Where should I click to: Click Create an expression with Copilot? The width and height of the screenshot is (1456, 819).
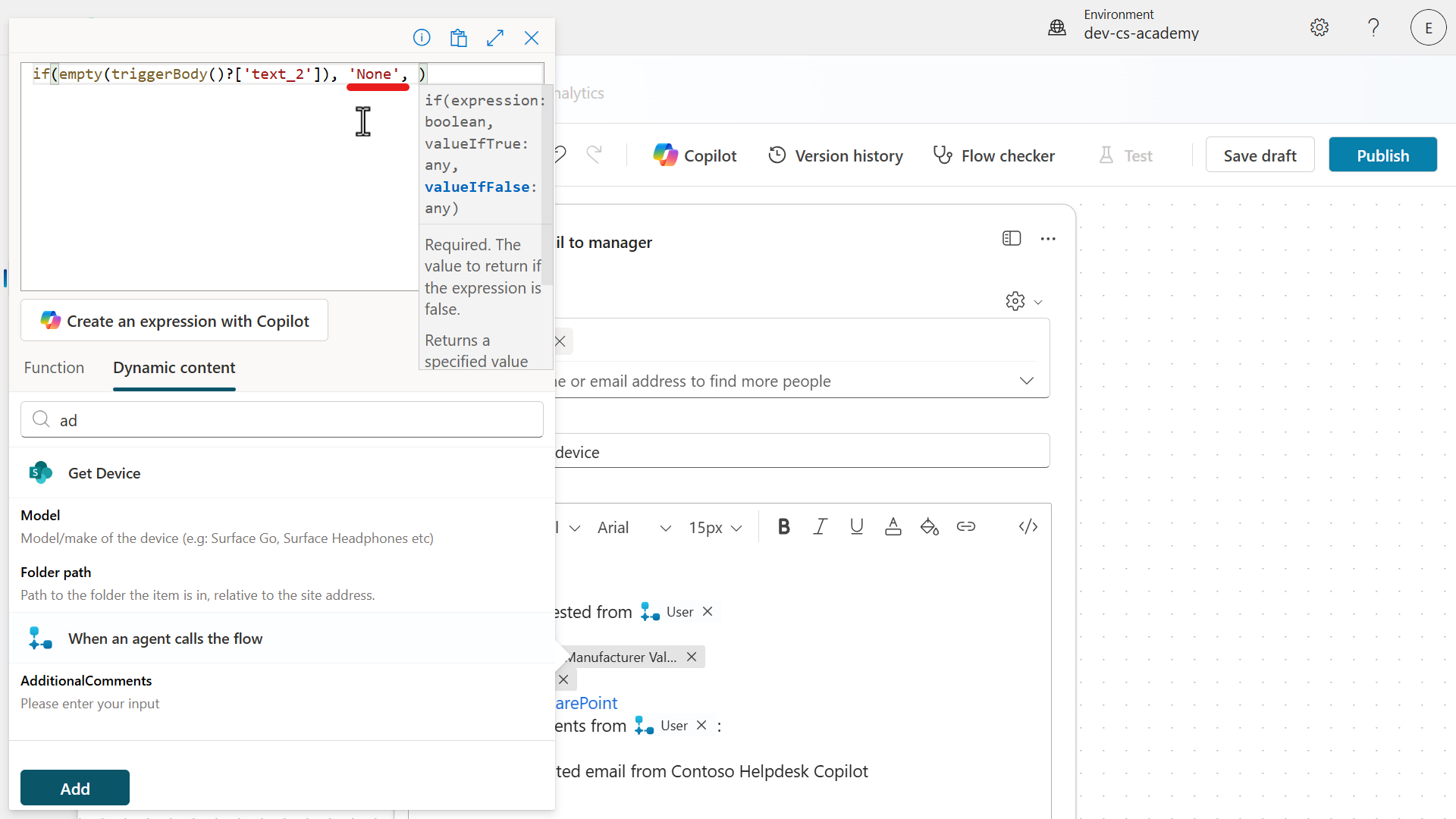(174, 321)
